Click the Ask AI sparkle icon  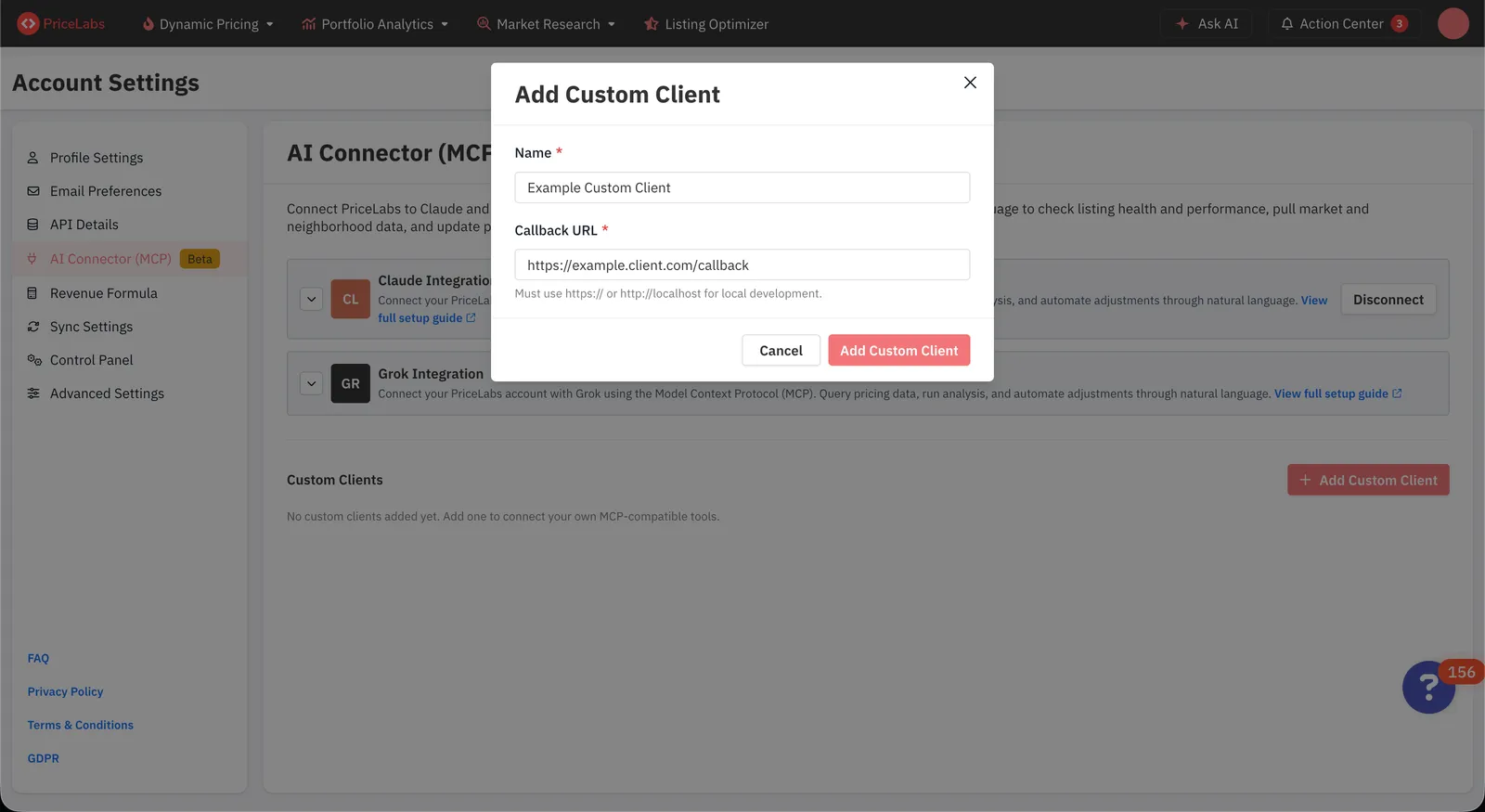(1182, 24)
